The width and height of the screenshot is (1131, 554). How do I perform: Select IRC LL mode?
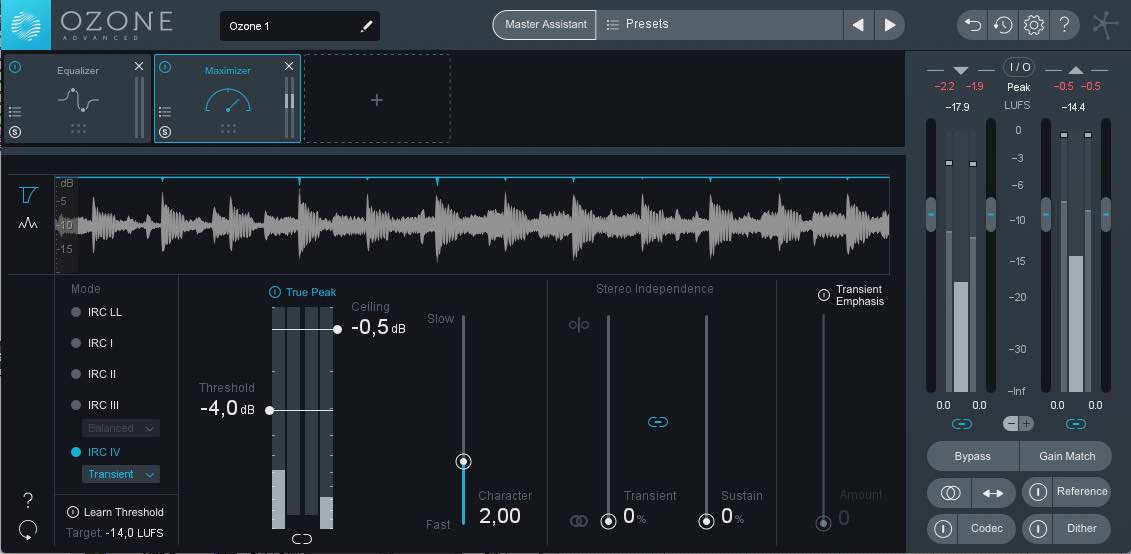pyautogui.click(x=97, y=312)
